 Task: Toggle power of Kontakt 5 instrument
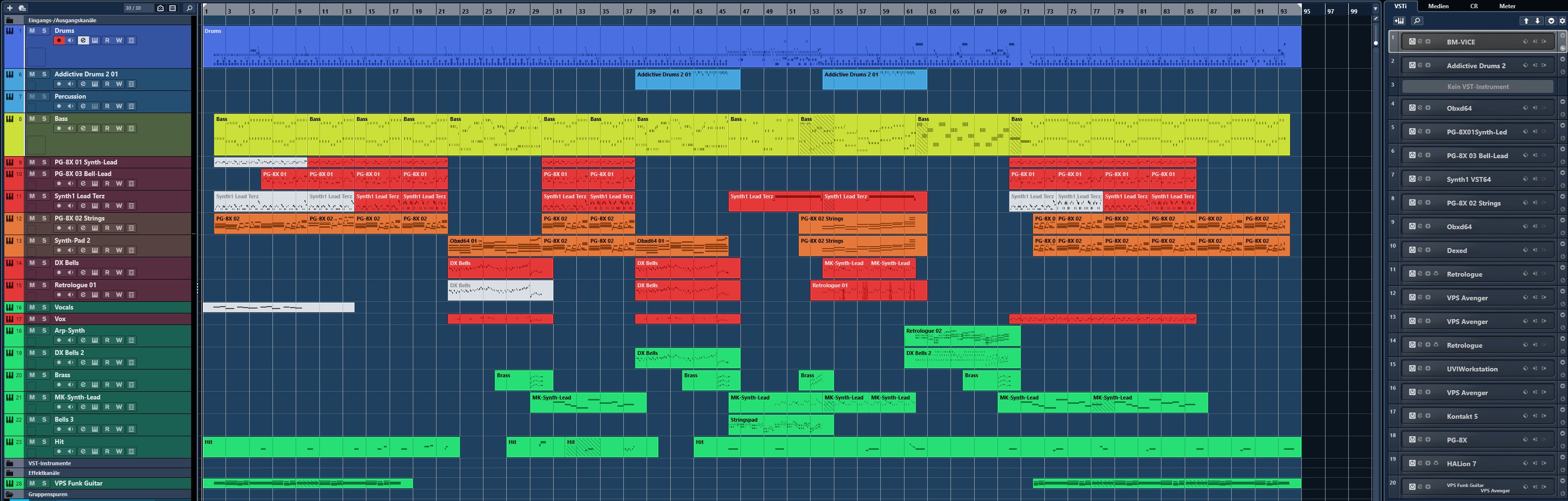pos(1413,416)
